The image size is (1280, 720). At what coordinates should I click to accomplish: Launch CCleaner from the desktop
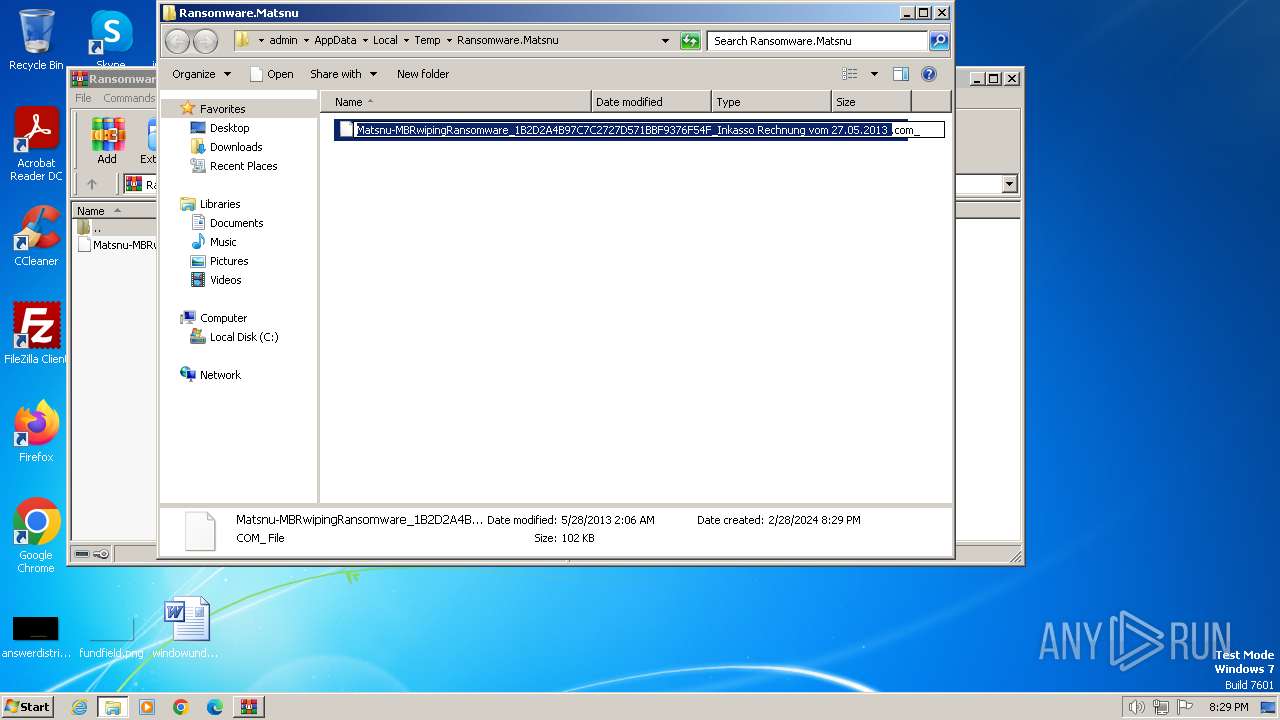(x=36, y=236)
